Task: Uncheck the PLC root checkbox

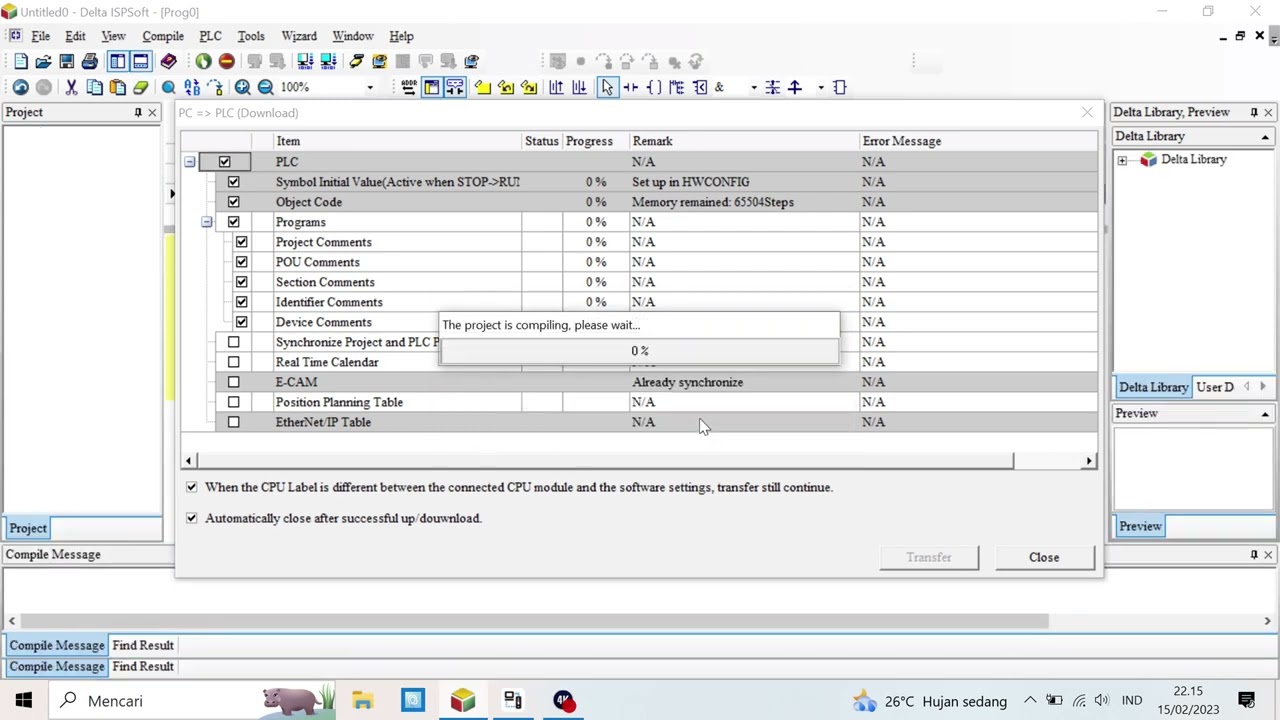Action: point(224,162)
